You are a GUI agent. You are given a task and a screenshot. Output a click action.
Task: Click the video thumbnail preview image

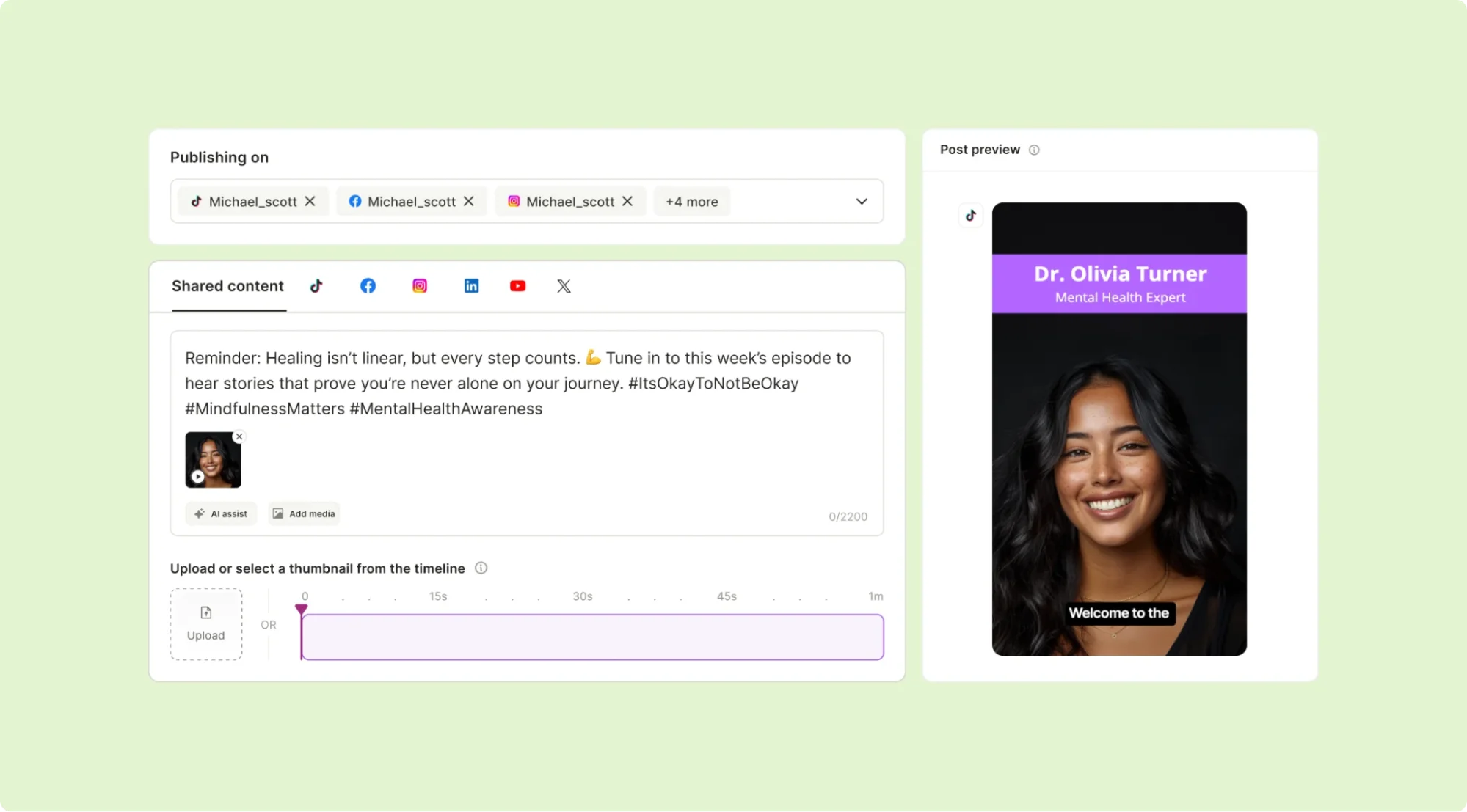[x=213, y=460]
